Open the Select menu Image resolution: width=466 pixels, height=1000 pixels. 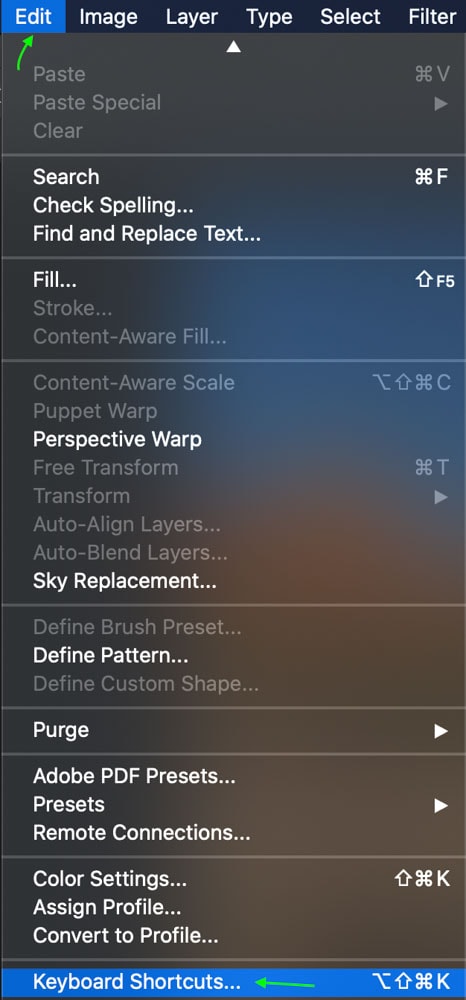[350, 17]
